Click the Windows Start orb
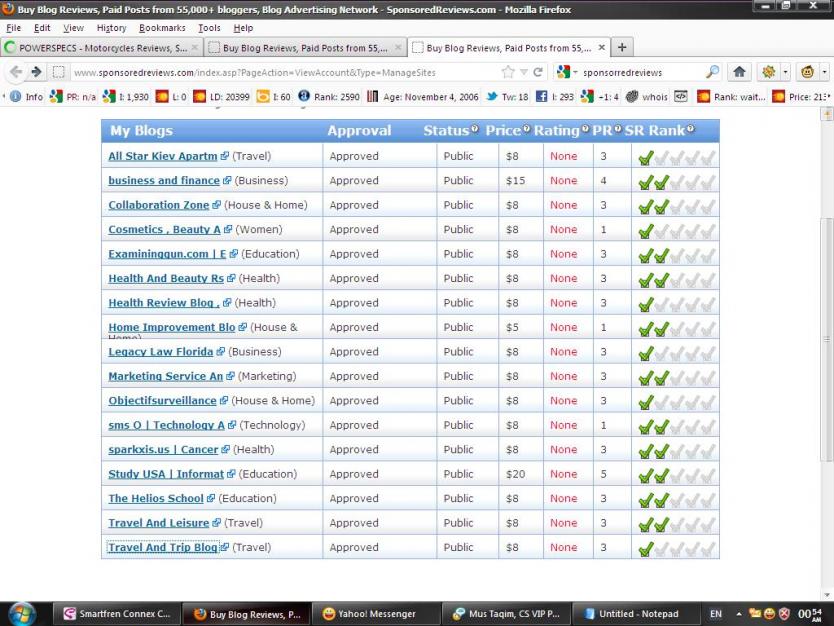This screenshot has width=834, height=626. click(21, 614)
